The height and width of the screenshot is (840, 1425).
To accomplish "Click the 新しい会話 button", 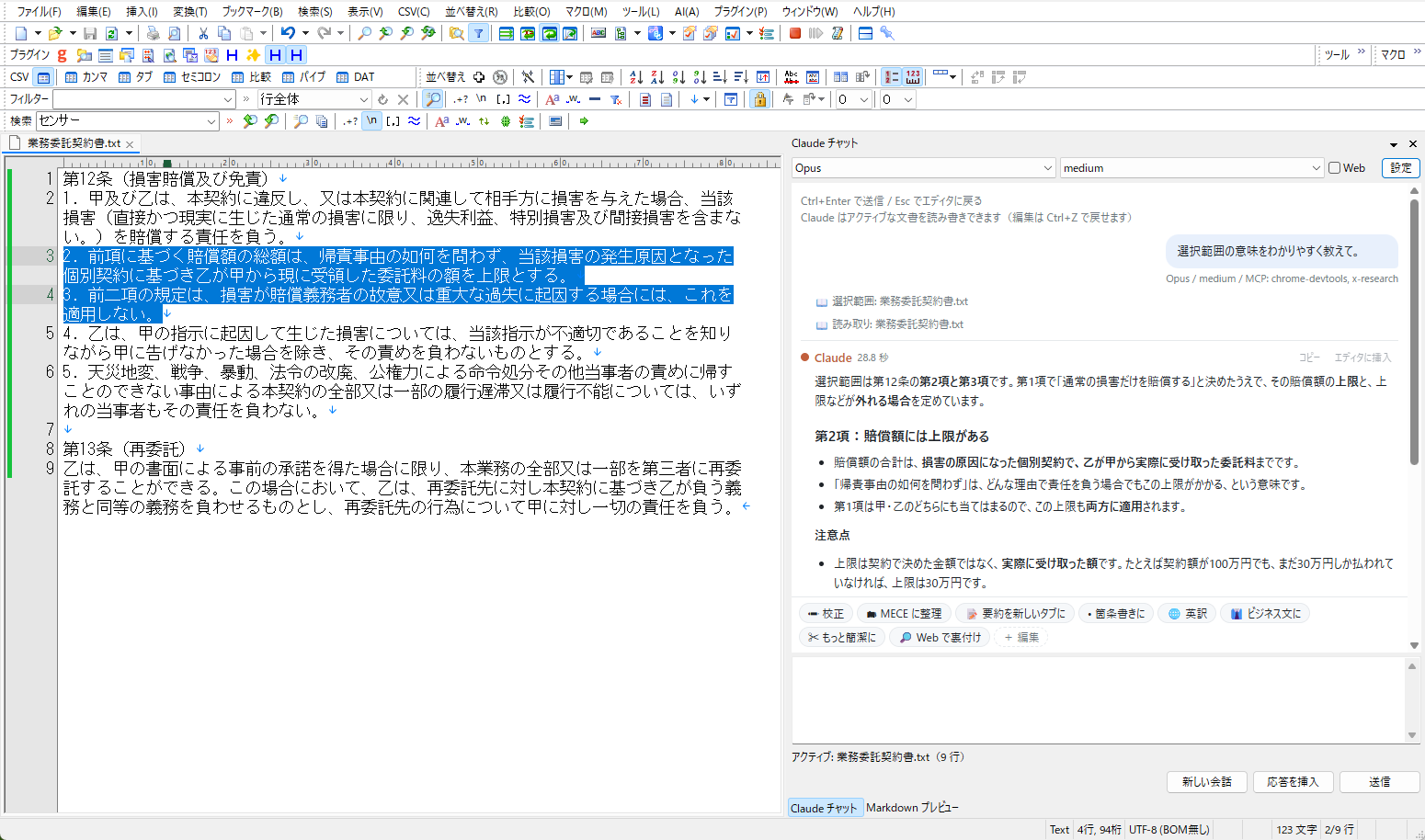I will tap(1207, 782).
